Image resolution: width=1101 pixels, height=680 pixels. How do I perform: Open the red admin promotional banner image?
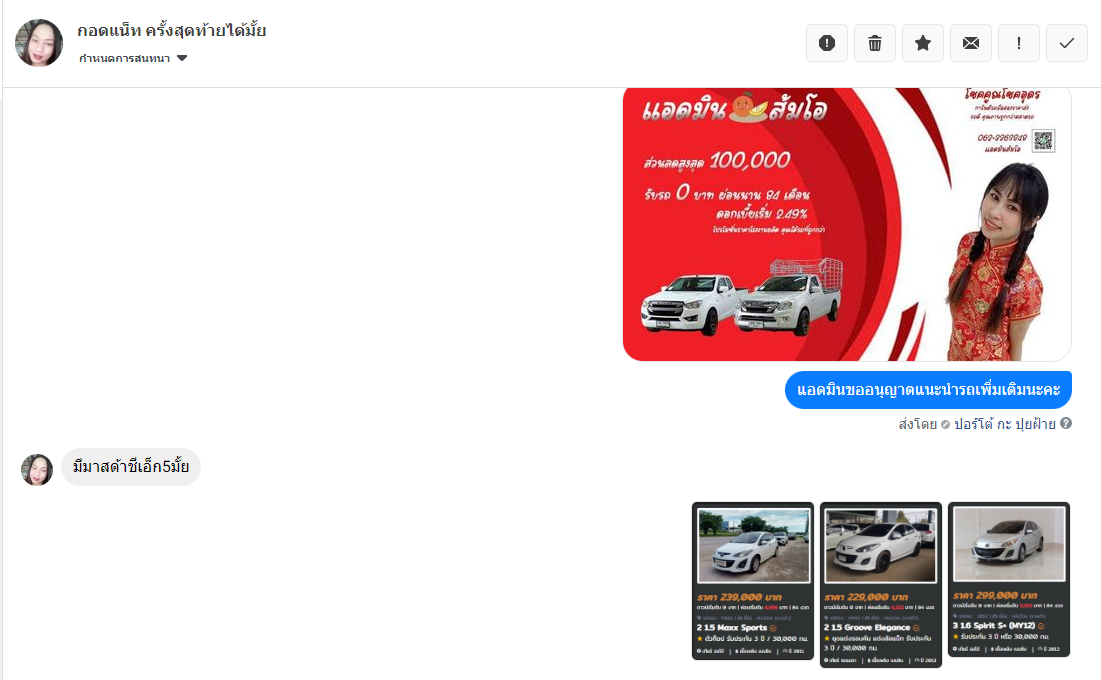point(847,224)
